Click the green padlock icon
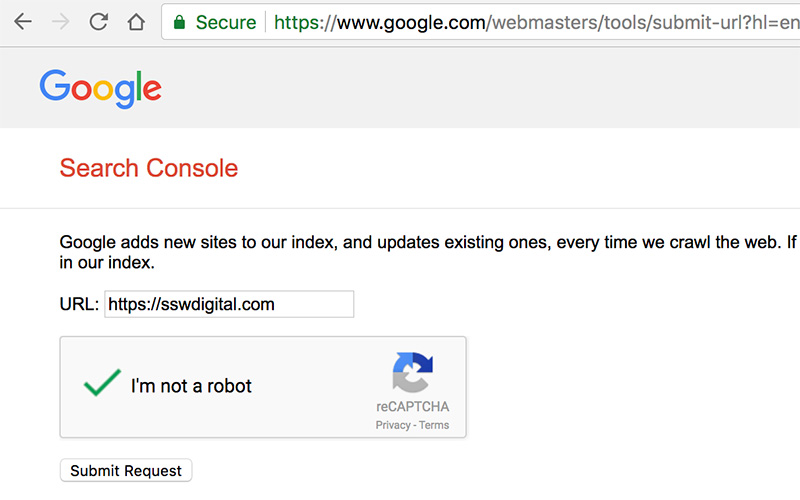The height and width of the screenshot is (500, 800). coord(179,22)
